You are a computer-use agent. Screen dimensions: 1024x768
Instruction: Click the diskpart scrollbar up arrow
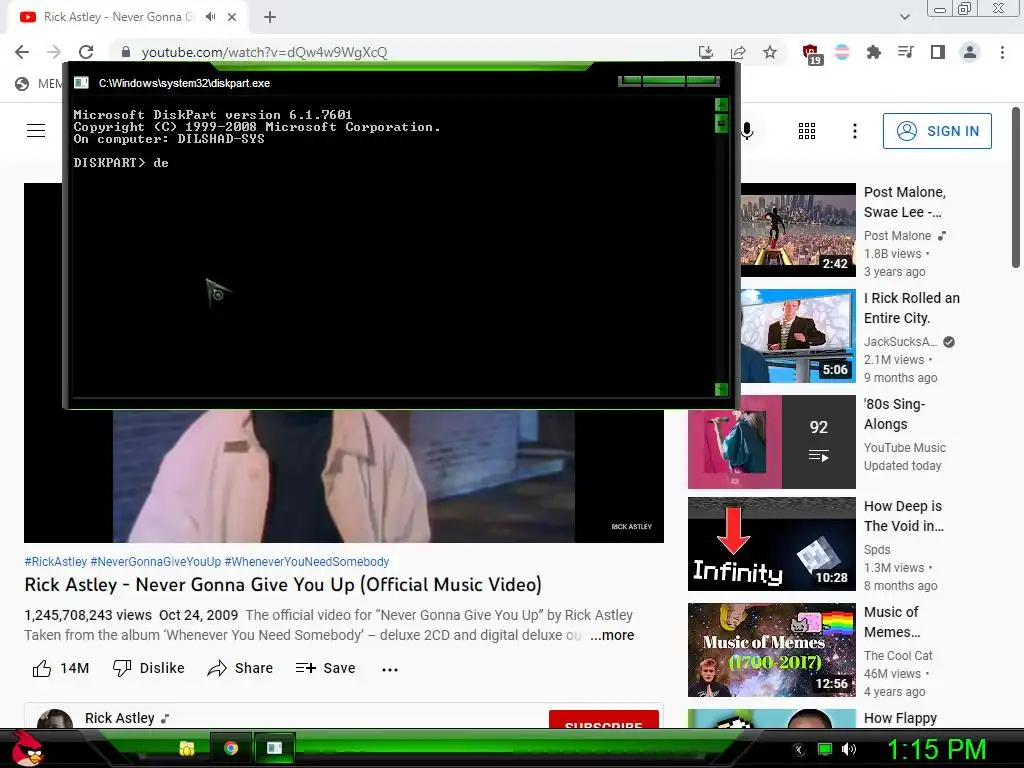pyautogui.click(x=722, y=104)
